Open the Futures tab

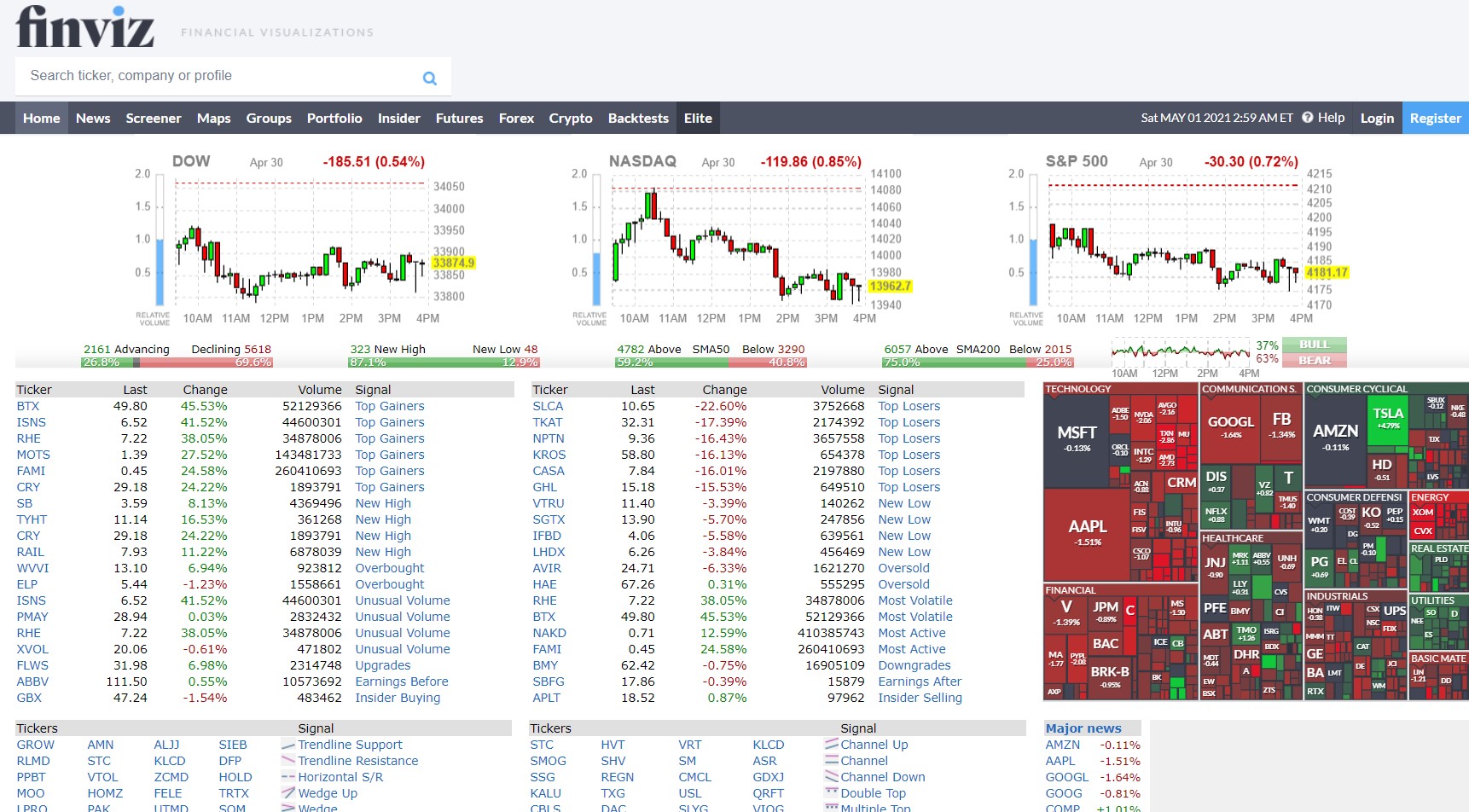pyautogui.click(x=460, y=118)
